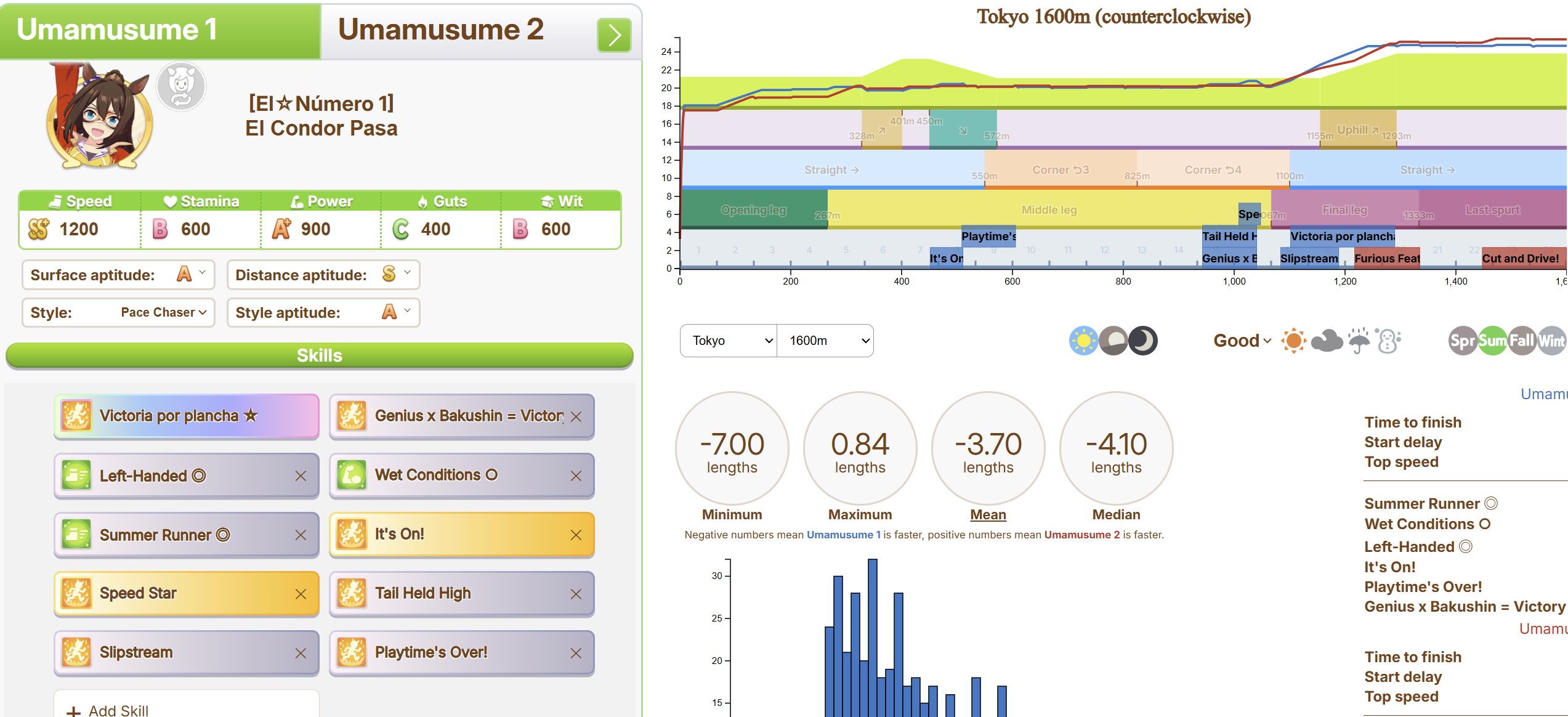Select the night moon time-of-day icon
The height and width of the screenshot is (717, 1568).
click(x=1143, y=341)
